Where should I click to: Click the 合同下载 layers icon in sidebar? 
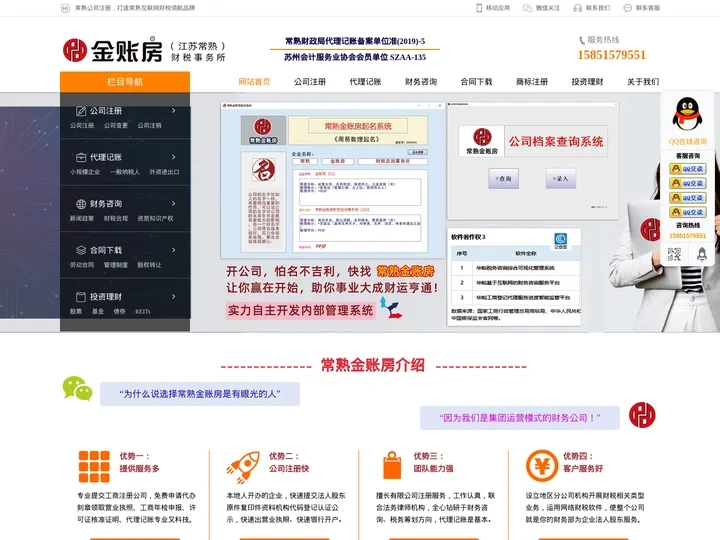click(81, 250)
